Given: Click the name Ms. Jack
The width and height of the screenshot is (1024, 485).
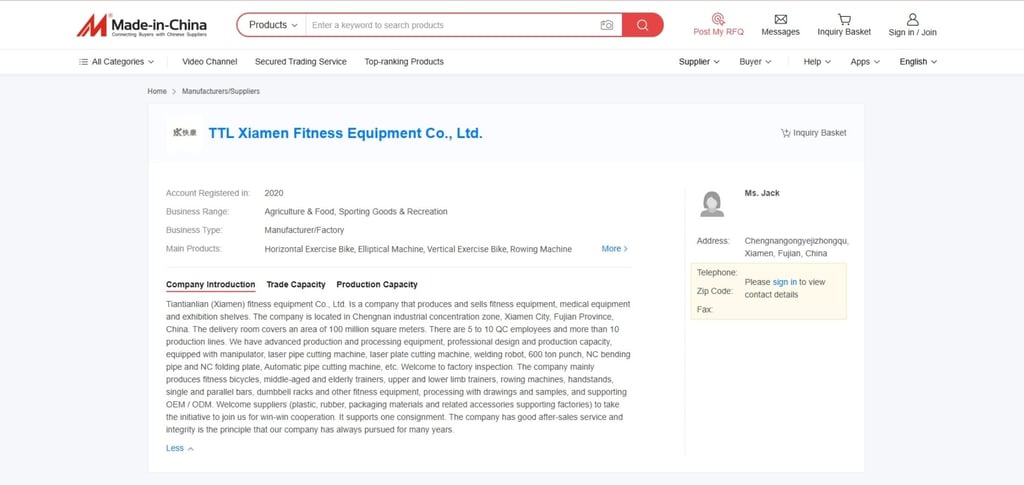Looking at the screenshot, I should [762, 193].
